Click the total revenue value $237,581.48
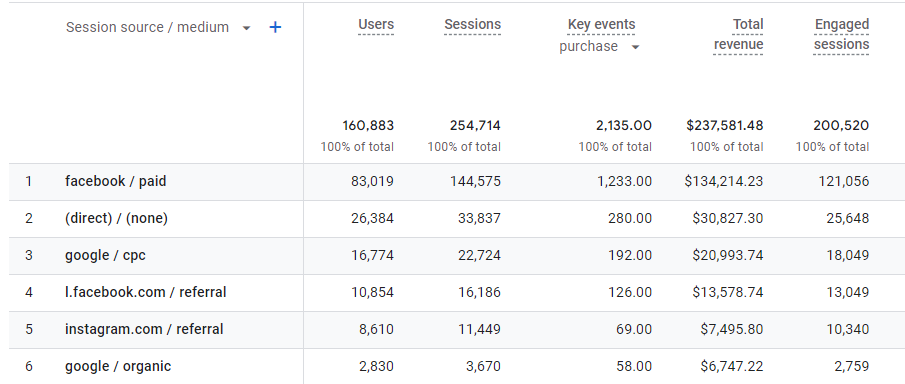The image size is (905, 384). tap(725, 125)
